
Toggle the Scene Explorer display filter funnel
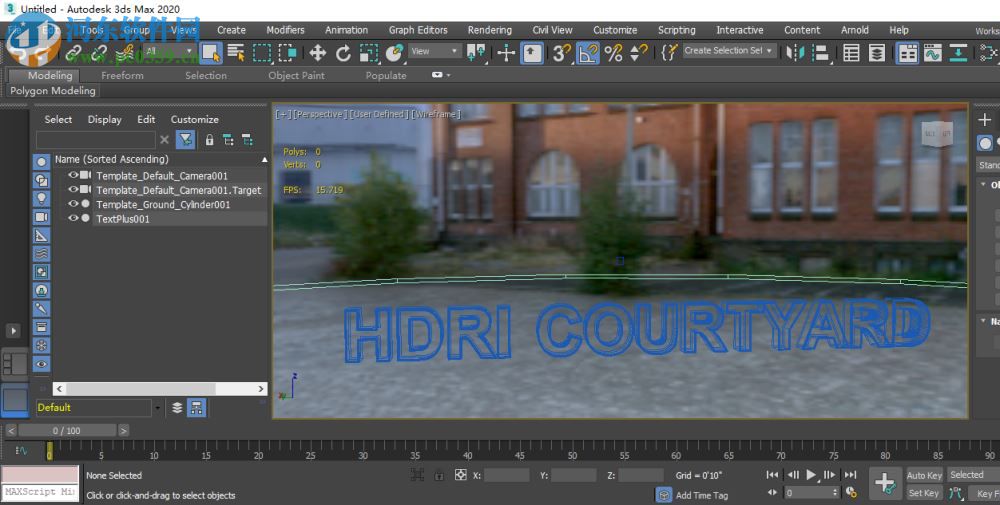click(186, 139)
